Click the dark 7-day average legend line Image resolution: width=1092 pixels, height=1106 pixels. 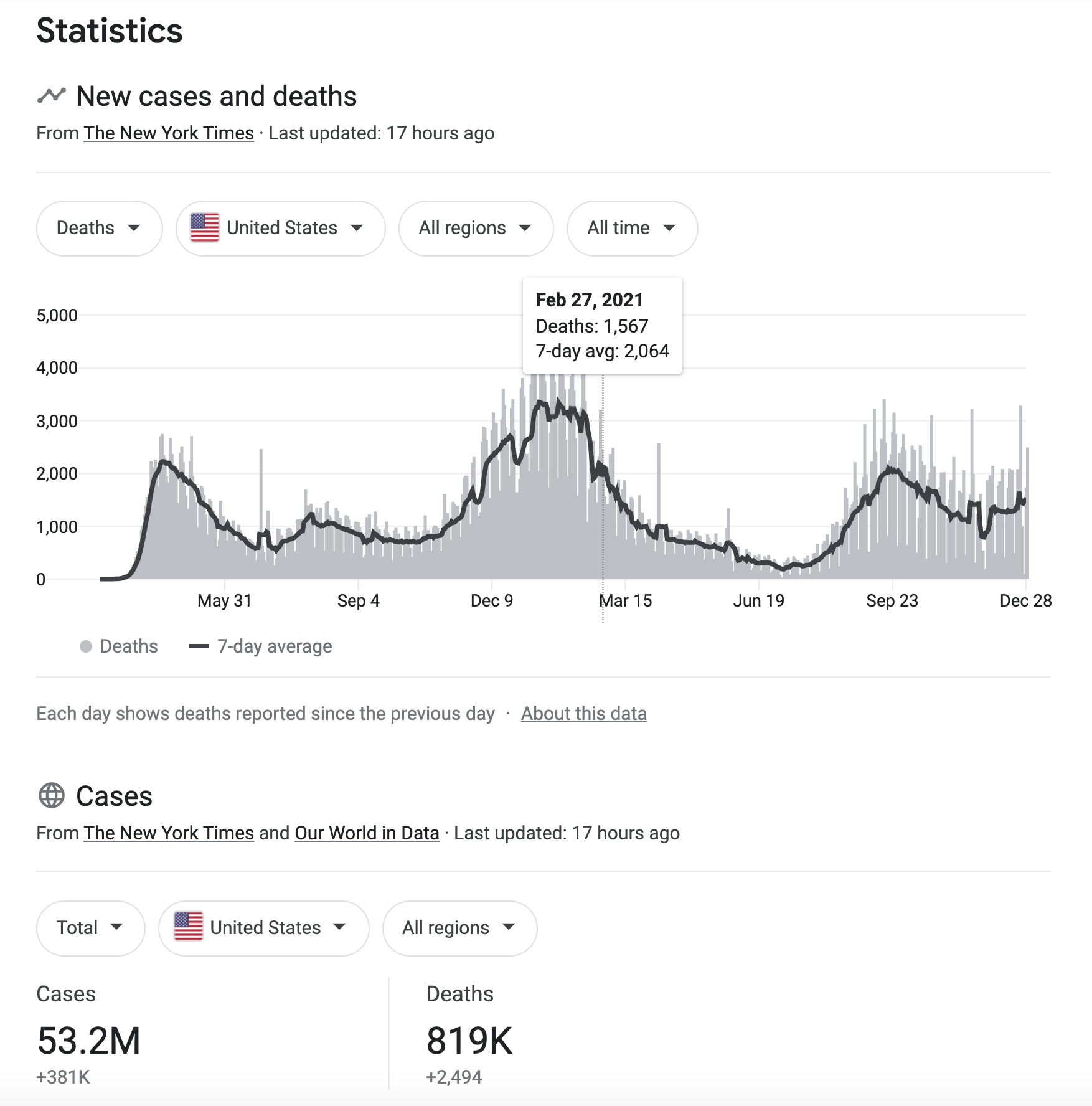199,646
